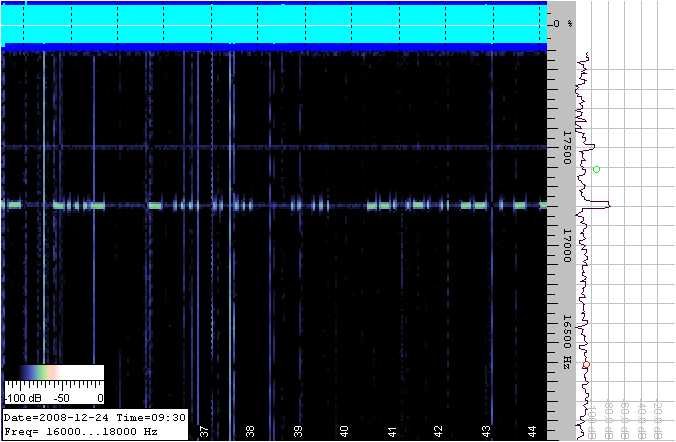
Task: Click the color palette gradient bar
Action: click(54, 372)
